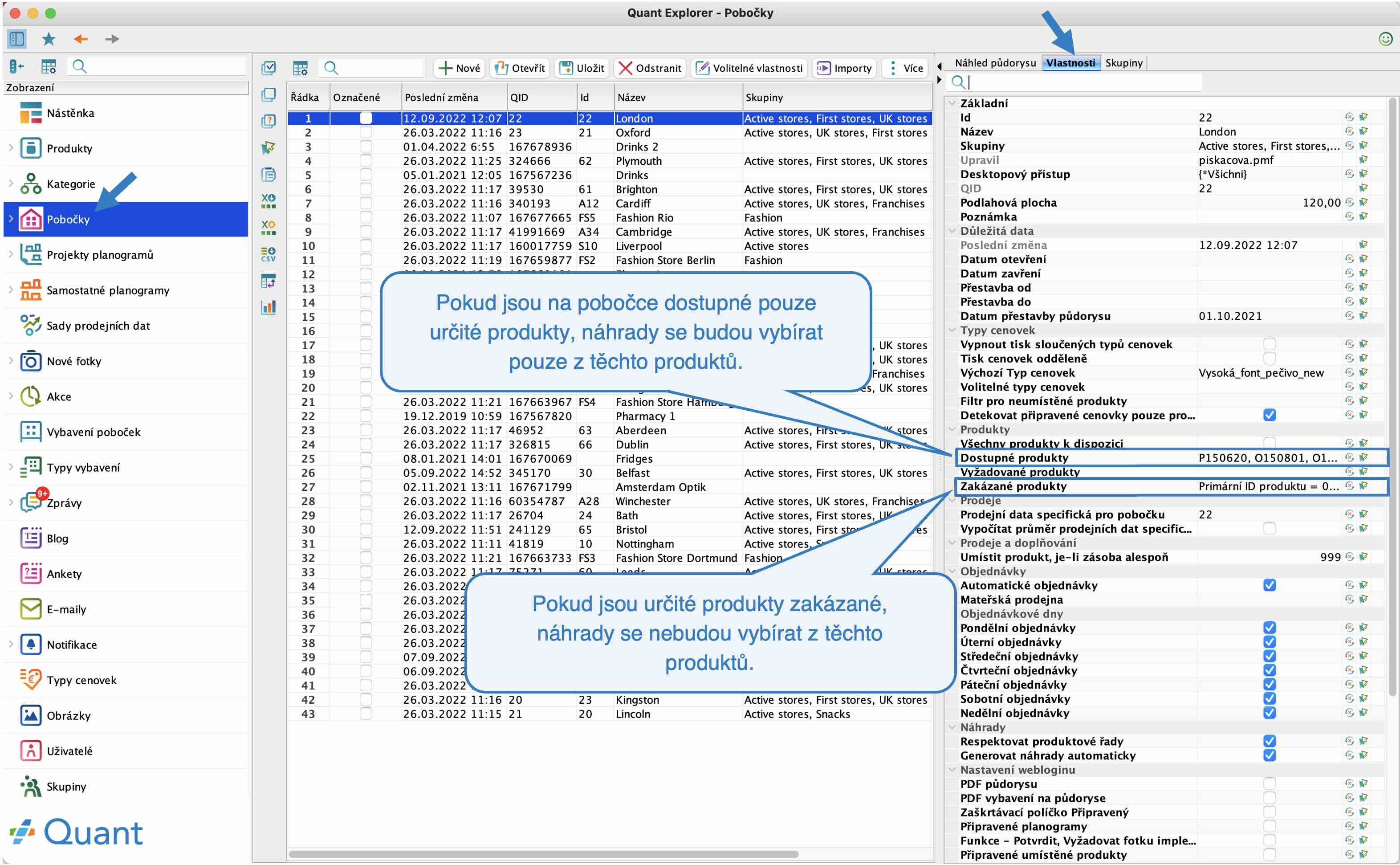The width and height of the screenshot is (1400, 865).
Task: Click the Nové button
Action: tap(459, 68)
